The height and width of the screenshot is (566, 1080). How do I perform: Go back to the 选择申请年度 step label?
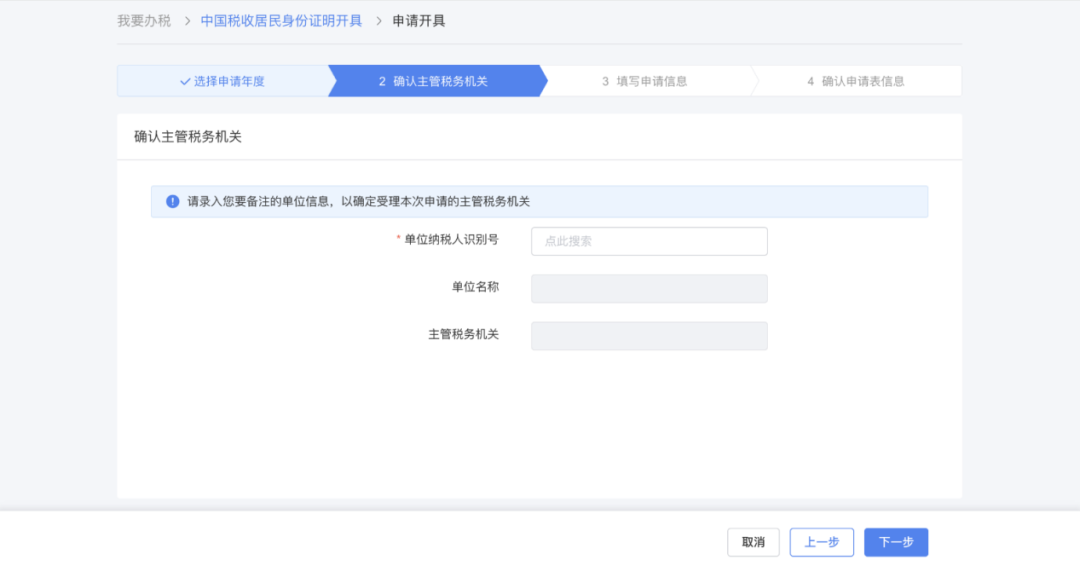229,81
